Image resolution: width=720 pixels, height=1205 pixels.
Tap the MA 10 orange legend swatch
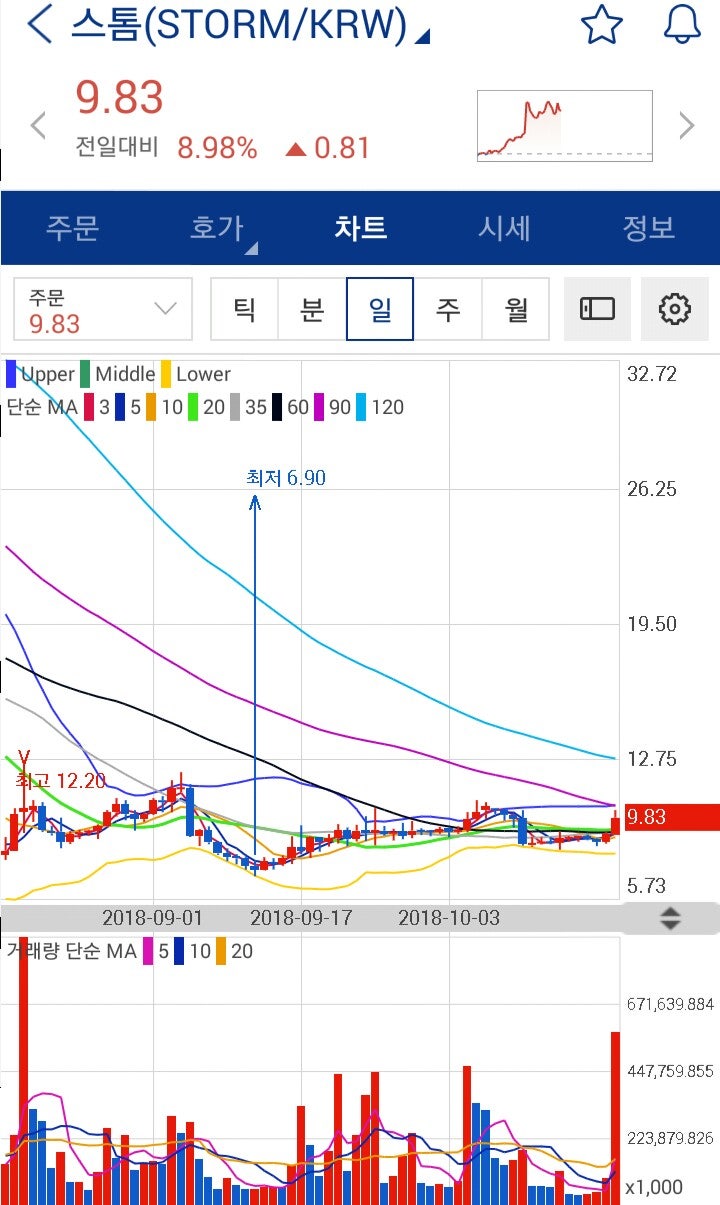150,407
